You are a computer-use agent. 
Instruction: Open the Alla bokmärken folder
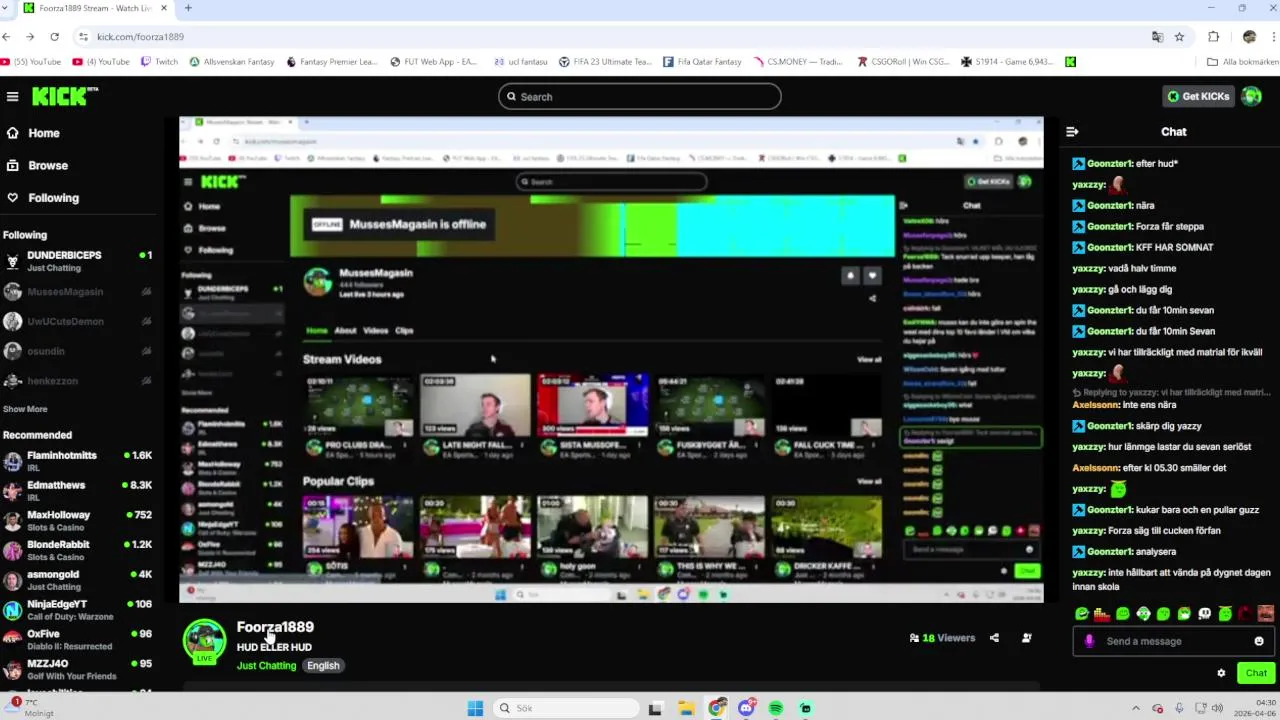click(x=1242, y=62)
